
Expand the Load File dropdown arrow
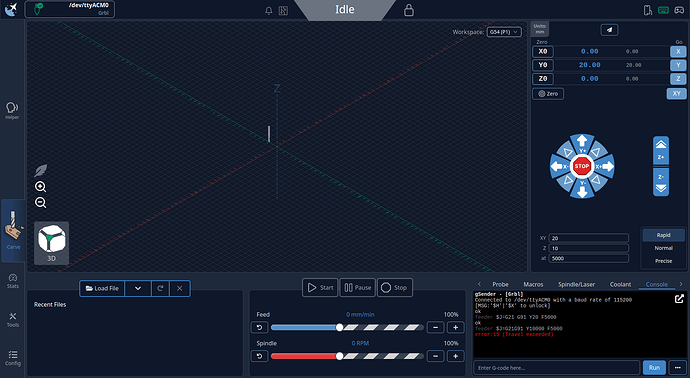[x=138, y=288]
